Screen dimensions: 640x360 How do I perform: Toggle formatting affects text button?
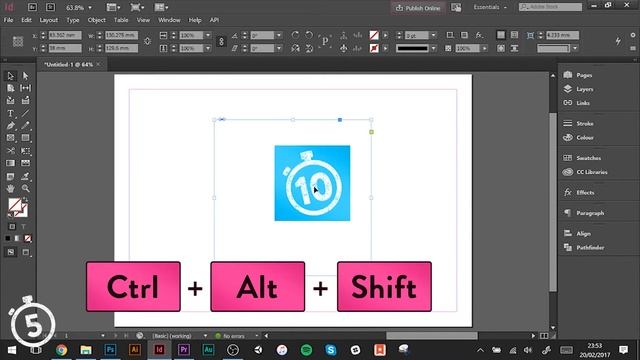click(23, 227)
